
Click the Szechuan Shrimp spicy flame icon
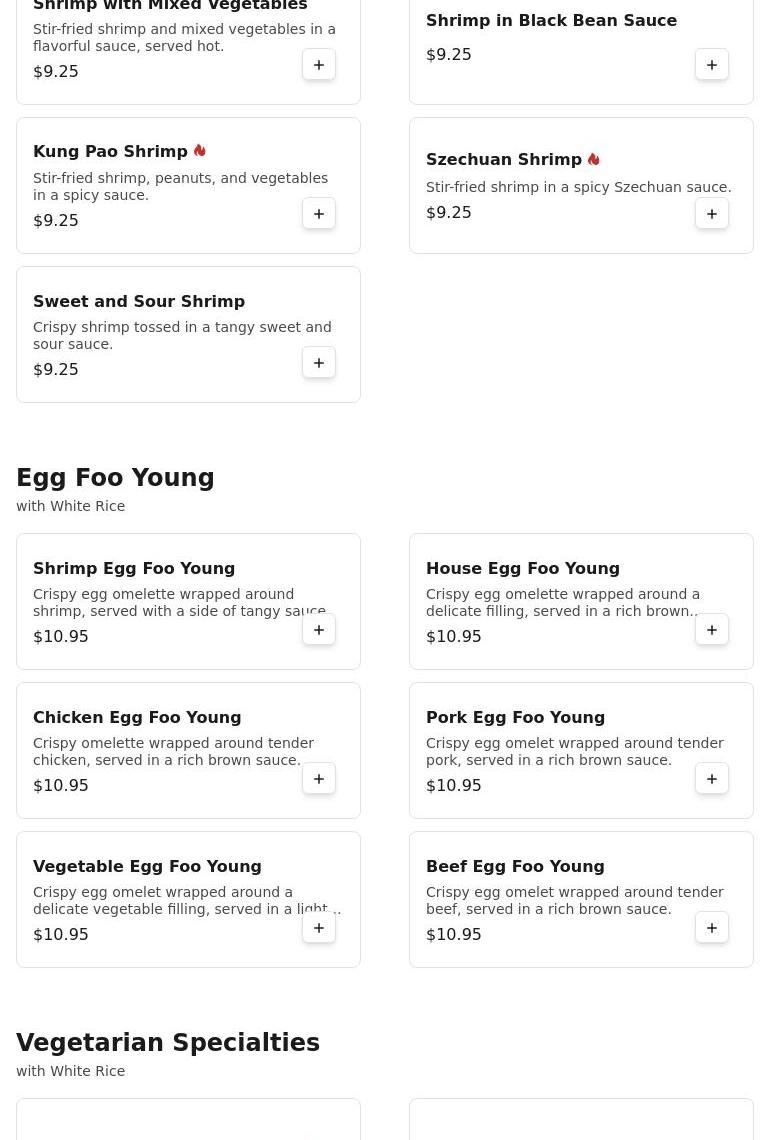[593, 159]
